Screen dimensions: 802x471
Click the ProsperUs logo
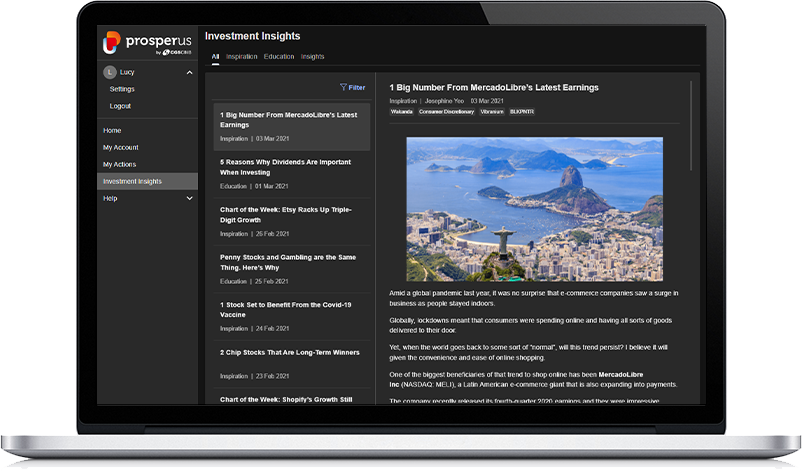click(147, 43)
